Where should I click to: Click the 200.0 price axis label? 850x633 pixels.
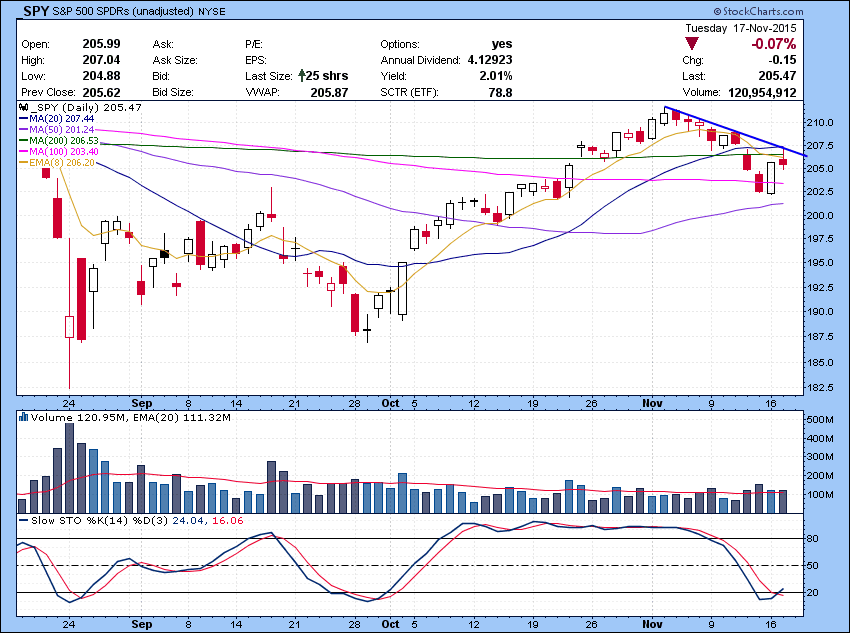pos(821,215)
